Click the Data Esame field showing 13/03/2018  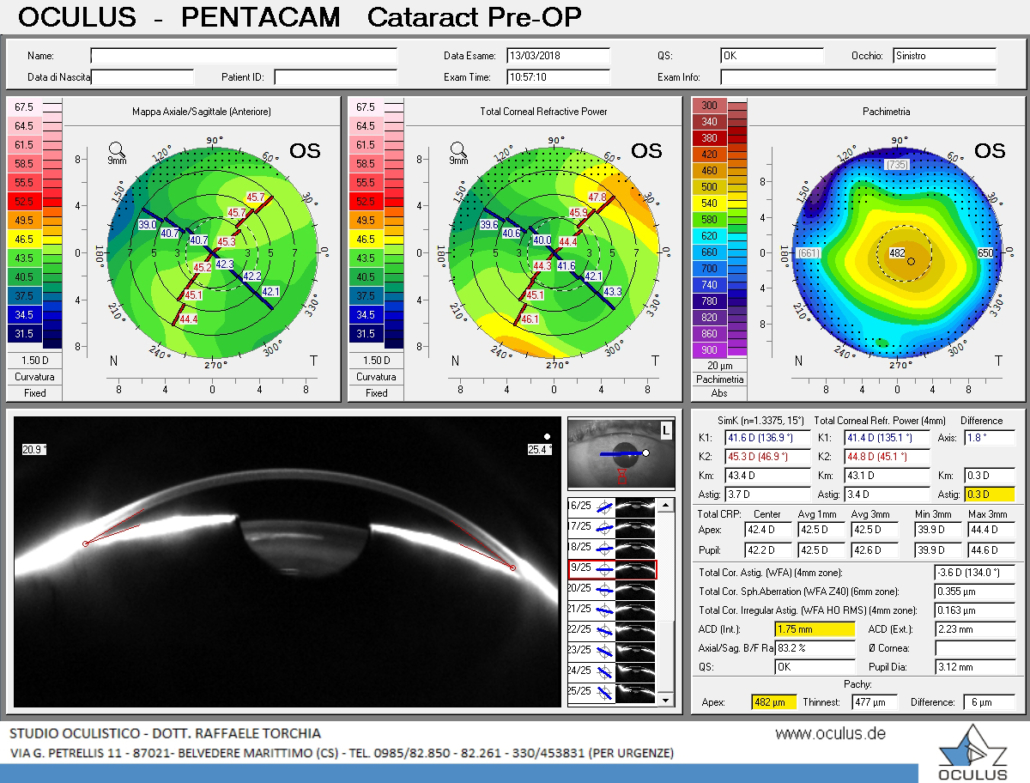(558, 56)
